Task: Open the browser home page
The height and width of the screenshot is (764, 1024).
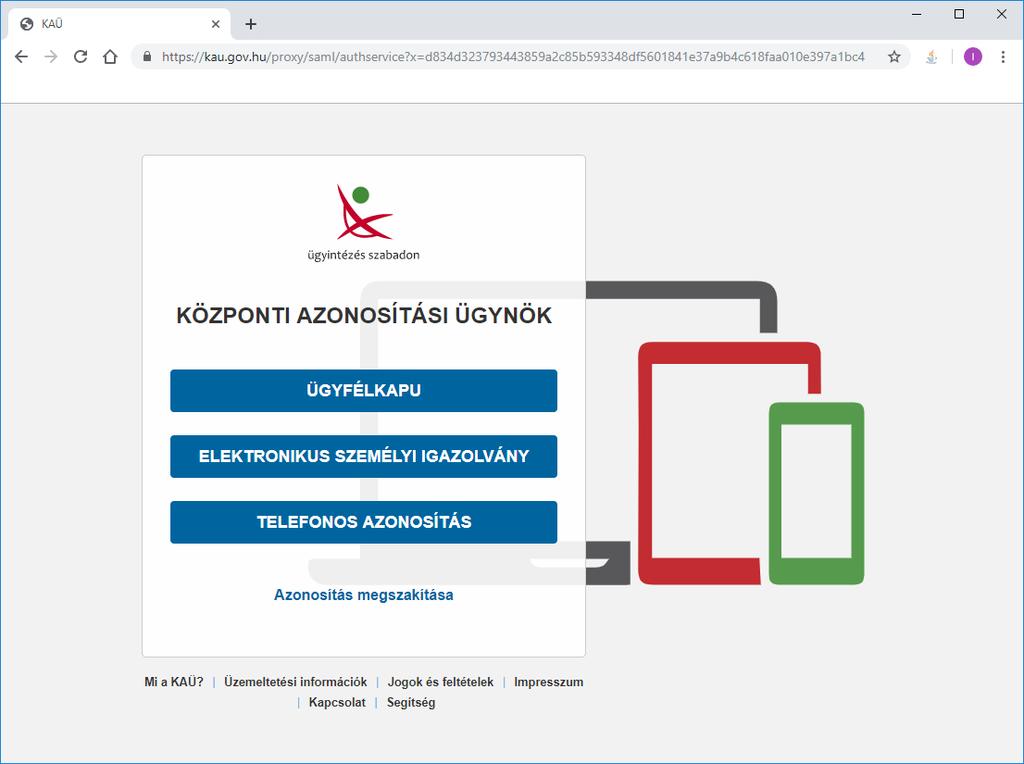Action: click(110, 57)
